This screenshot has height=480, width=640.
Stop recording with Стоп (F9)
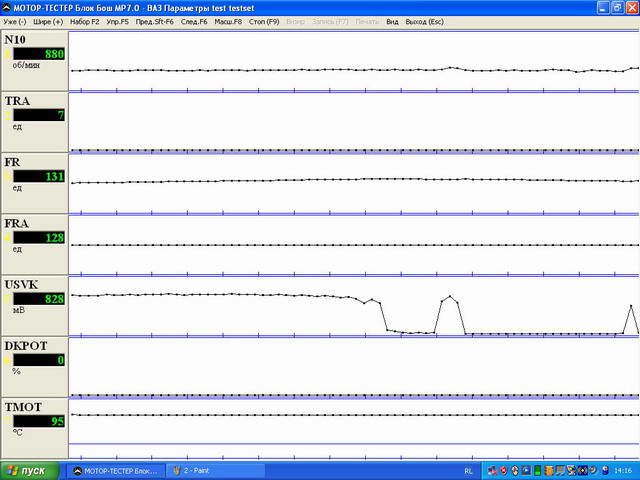264,22
